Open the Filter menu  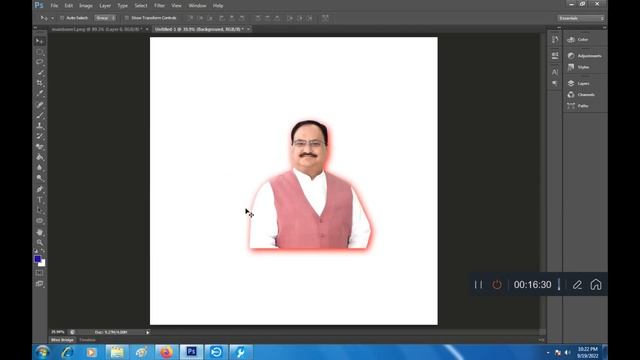coord(160,6)
